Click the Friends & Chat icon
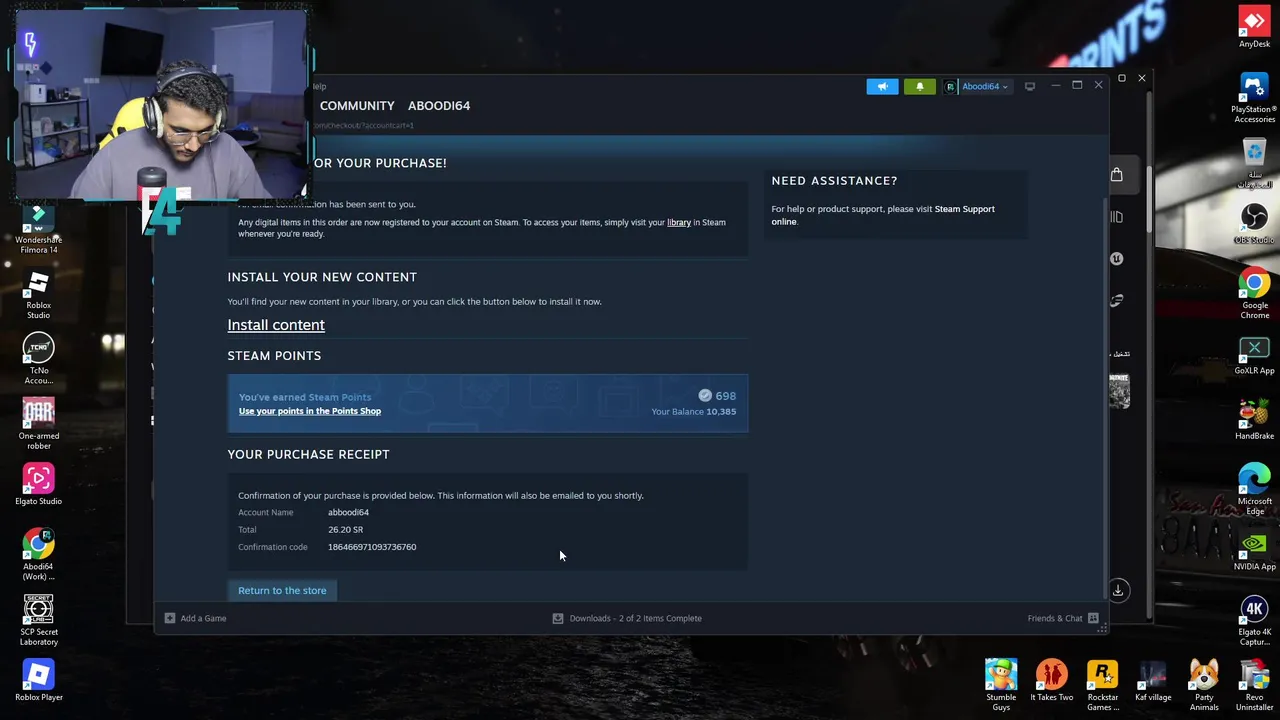 (x=1093, y=618)
